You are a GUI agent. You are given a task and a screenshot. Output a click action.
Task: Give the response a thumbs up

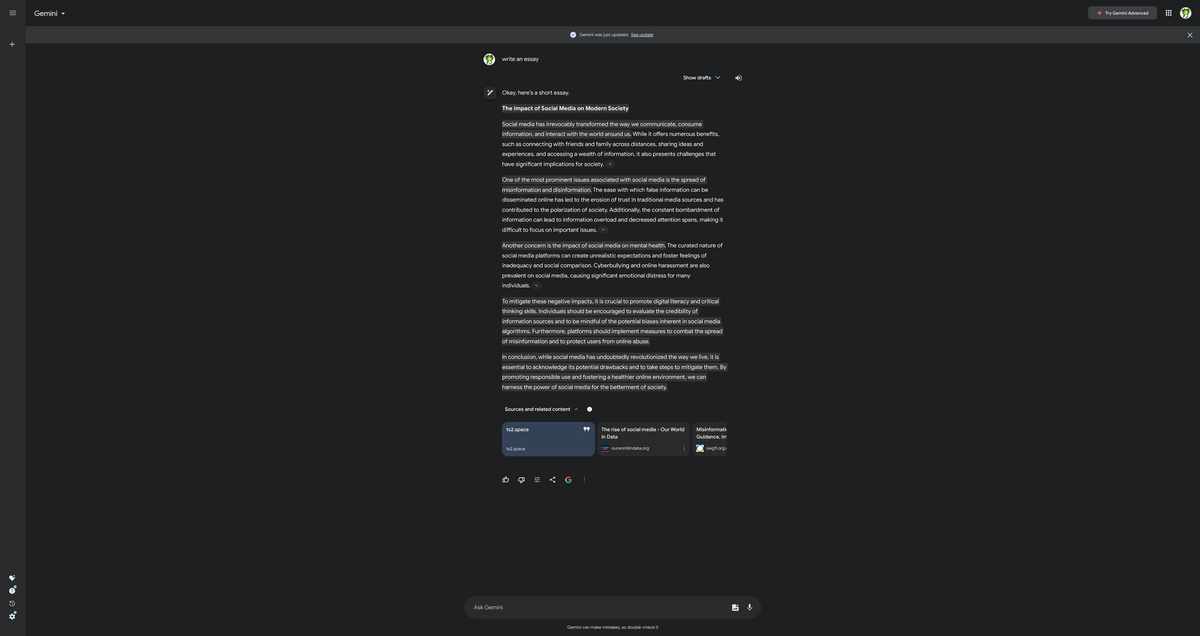(506, 480)
